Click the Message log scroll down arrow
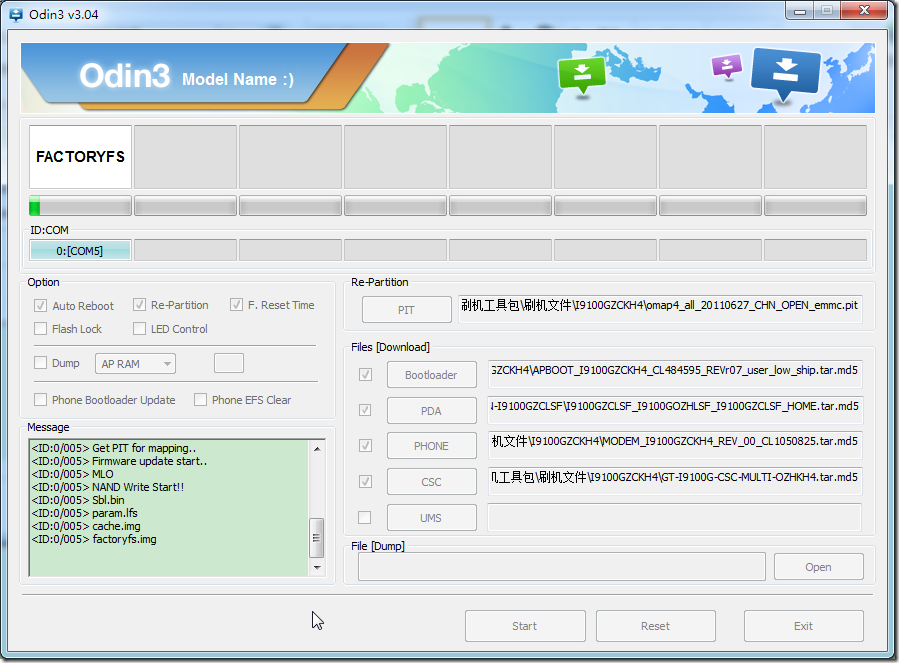This screenshot has width=899, height=663. (316, 567)
